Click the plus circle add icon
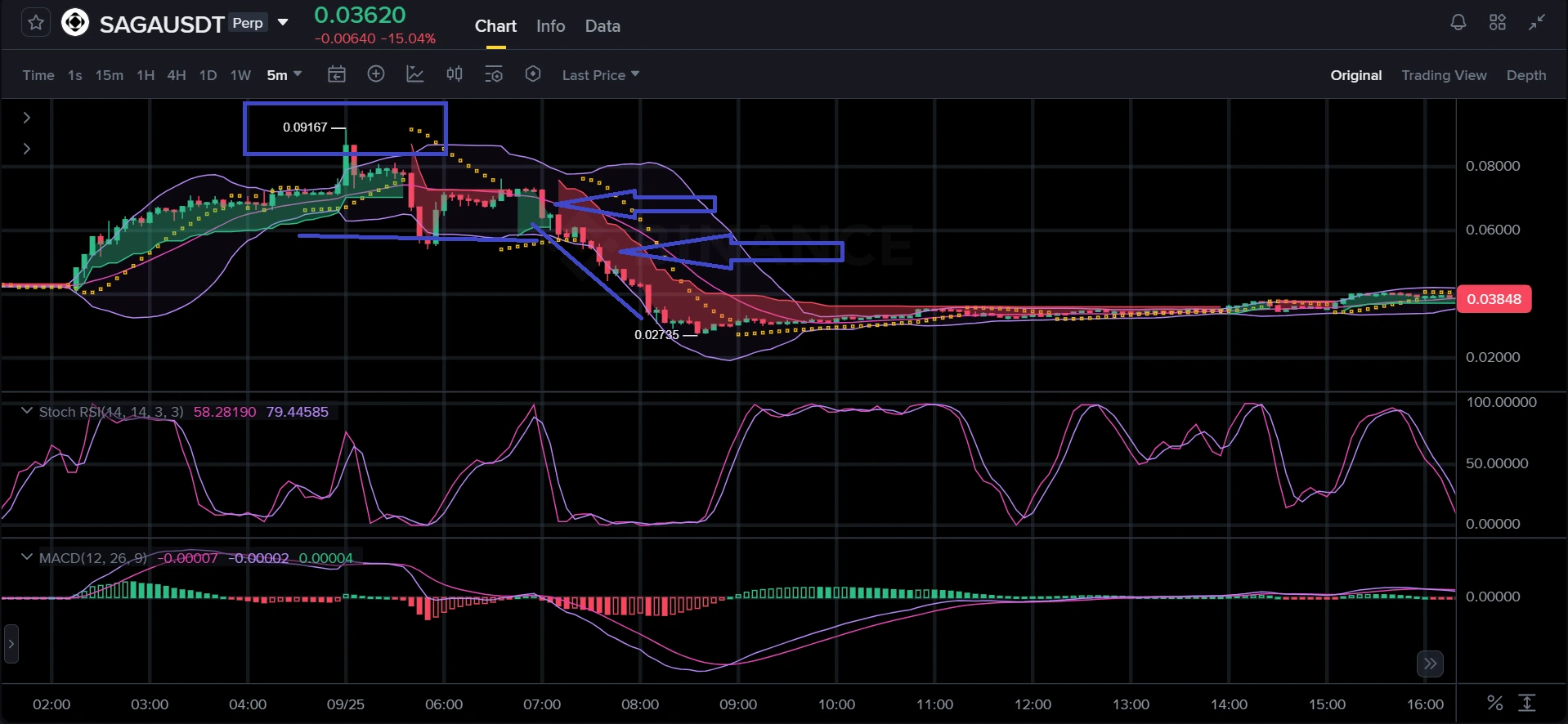The width and height of the screenshot is (1568, 724). (376, 74)
